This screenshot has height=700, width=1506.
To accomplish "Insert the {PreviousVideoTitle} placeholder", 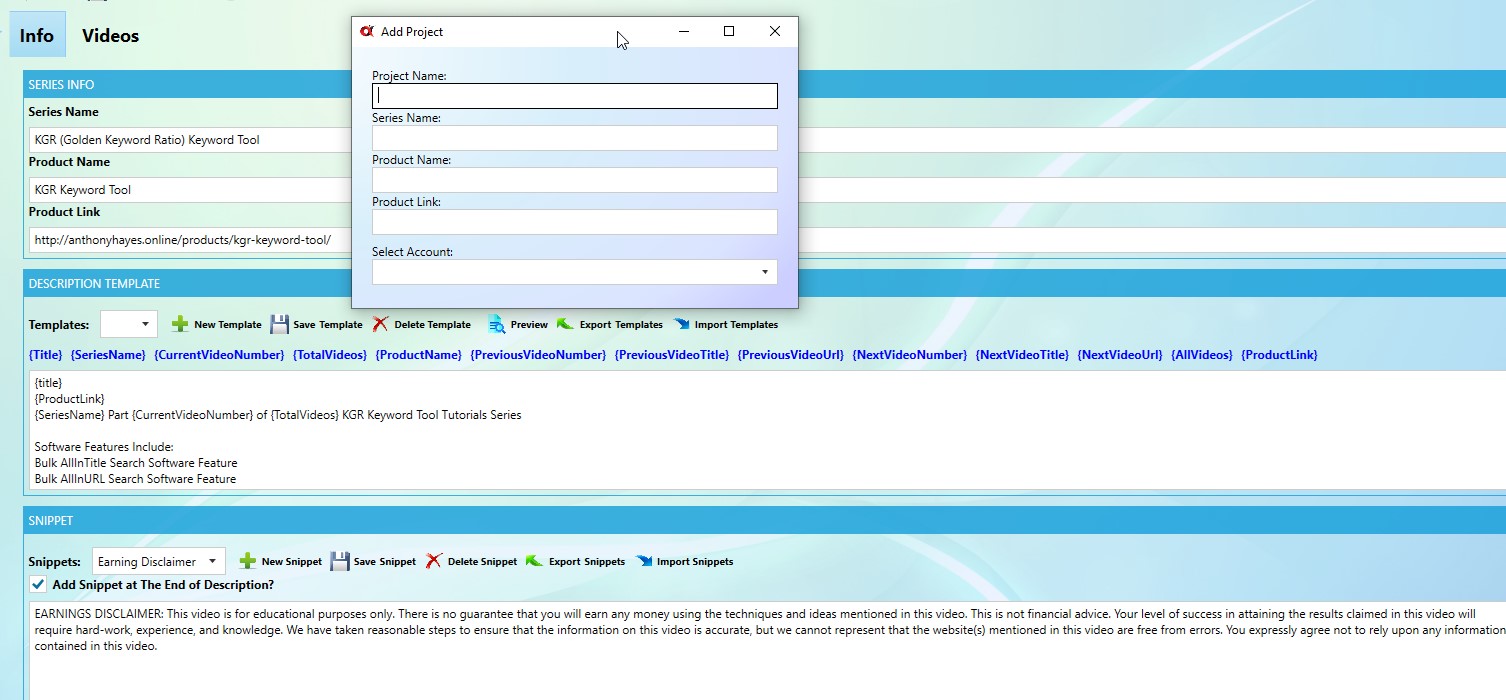I will click(x=672, y=355).
